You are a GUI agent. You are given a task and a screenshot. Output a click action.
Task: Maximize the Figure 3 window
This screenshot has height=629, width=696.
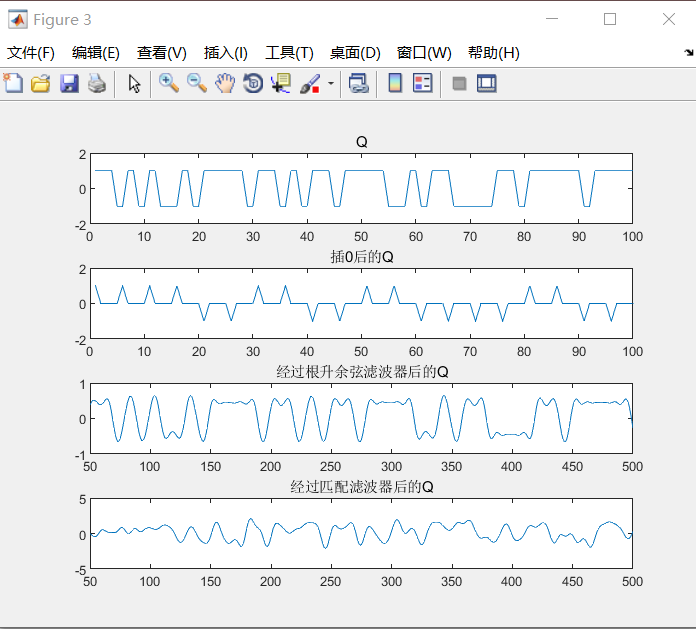(x=610, y=19)
